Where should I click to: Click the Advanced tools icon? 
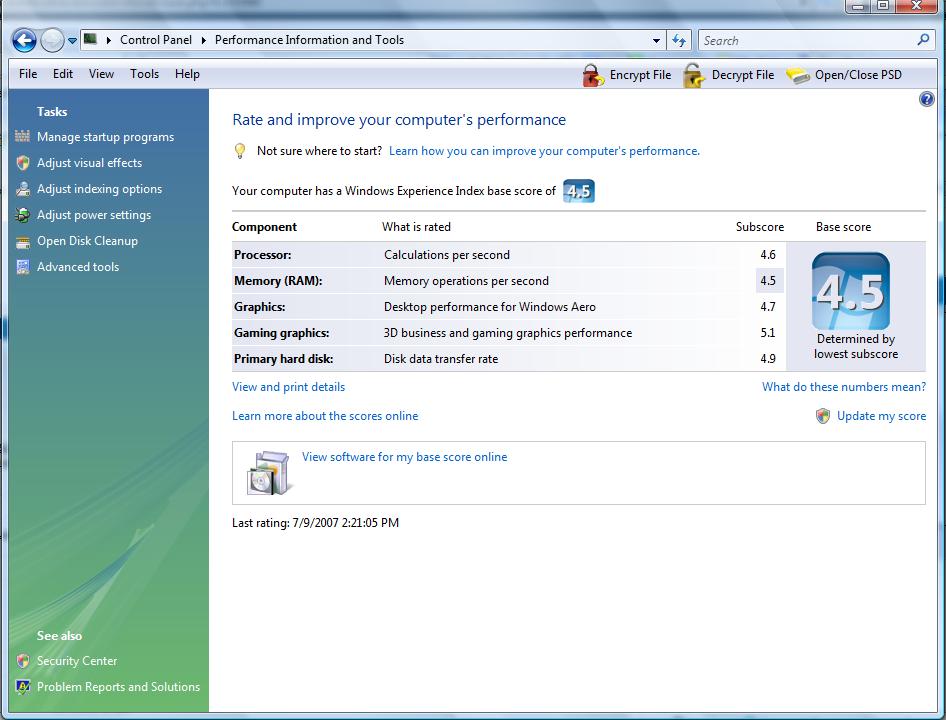23,267
